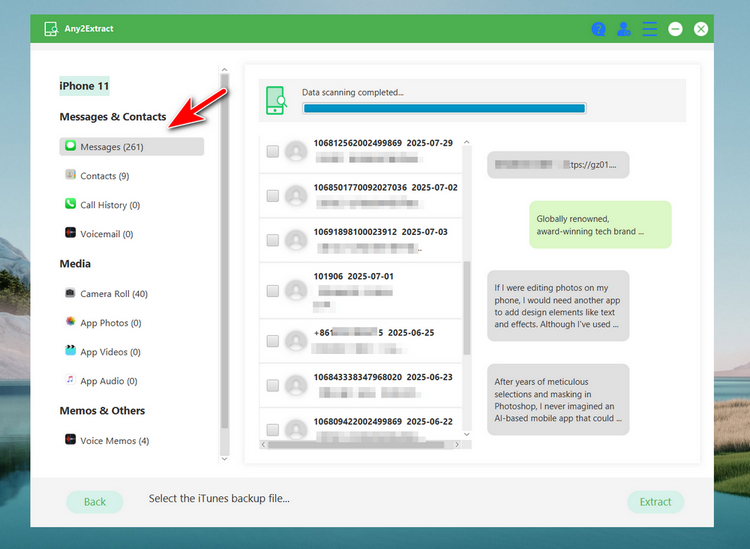Select Voicemail (0) in sidebar
Image resolution: width=750 pixels, height=549 pixels.
(x=106, y=234)
